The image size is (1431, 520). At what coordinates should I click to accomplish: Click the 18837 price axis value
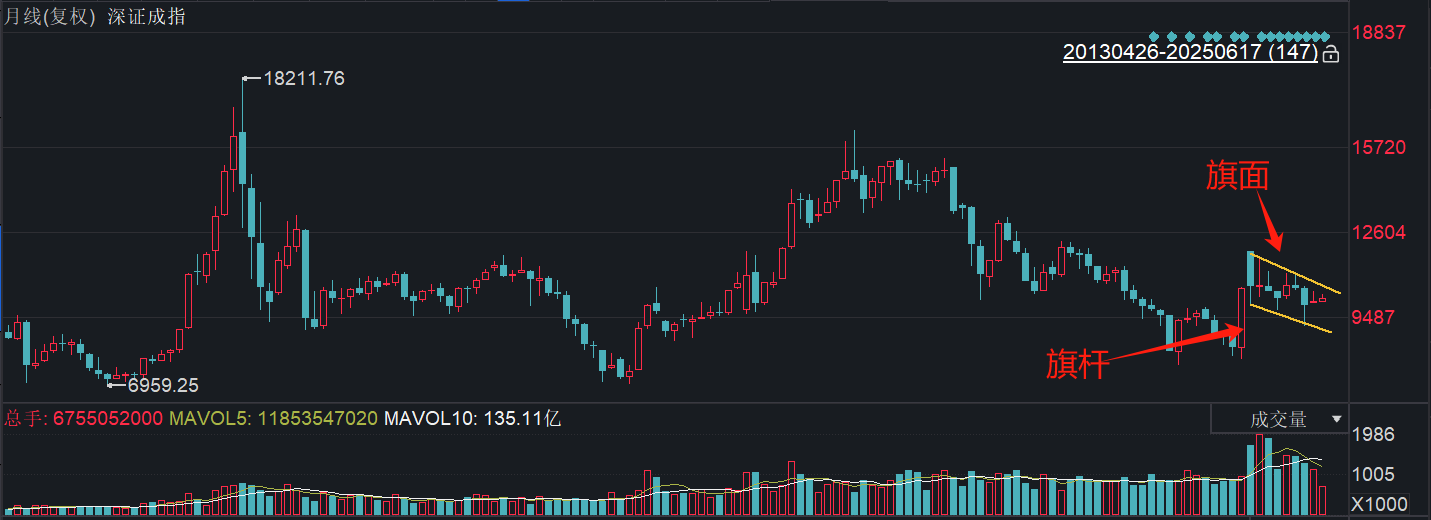pyautogui.click(x=1378, y=32)
